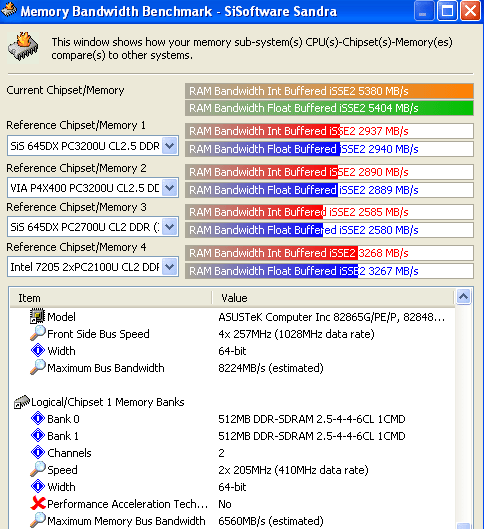
Task: Select the 6560MB/s (estimated) value
Action: pyautogui.click(x=271, y=521)
